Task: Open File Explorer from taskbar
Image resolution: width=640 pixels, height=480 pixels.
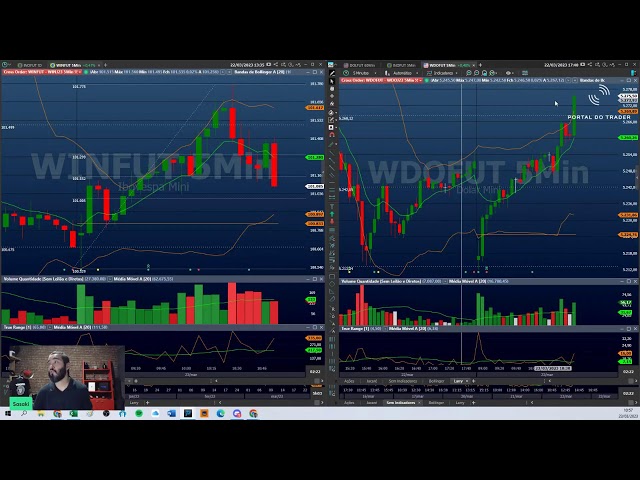Action: click(41, 413)
